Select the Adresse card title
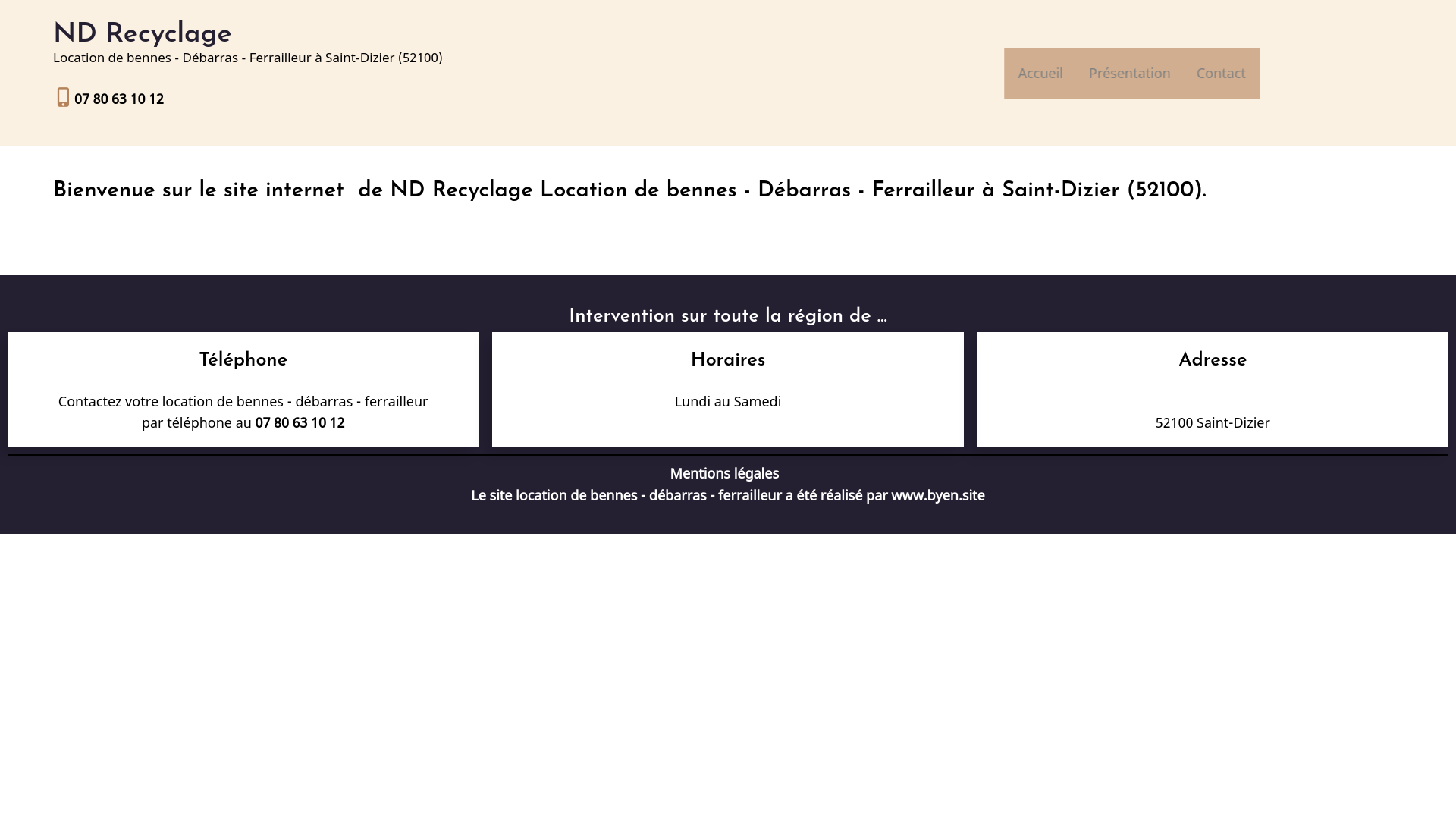Screen dimensions: 1456x819 click(x=1212, y=360)
